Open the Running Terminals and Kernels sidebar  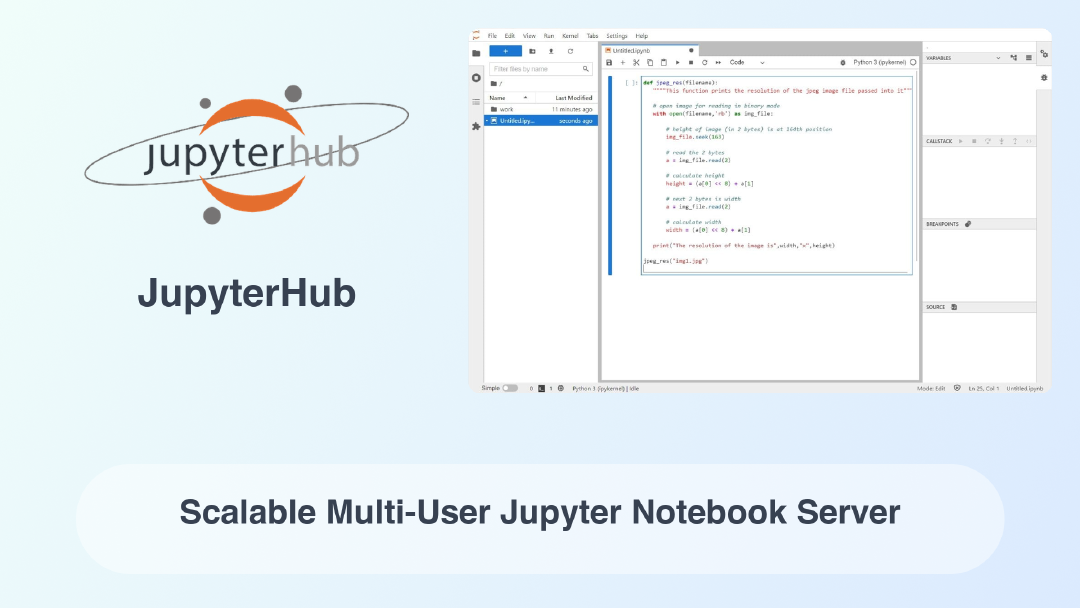point(476,78)
